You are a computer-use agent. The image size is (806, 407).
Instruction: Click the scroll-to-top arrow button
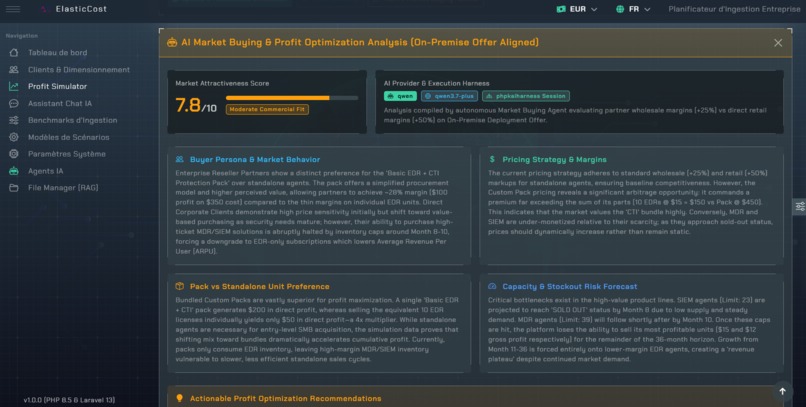(x=782, y=392)
